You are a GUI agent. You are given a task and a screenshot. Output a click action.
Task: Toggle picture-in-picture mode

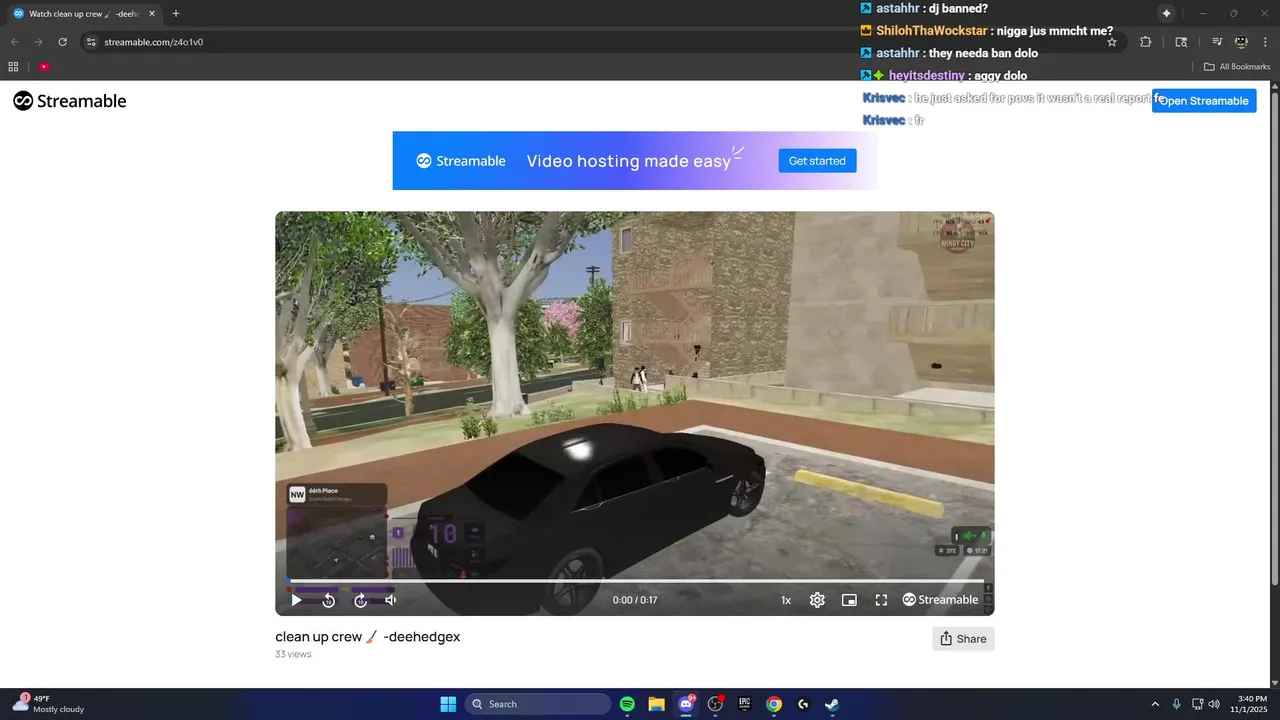click(849, 600)
